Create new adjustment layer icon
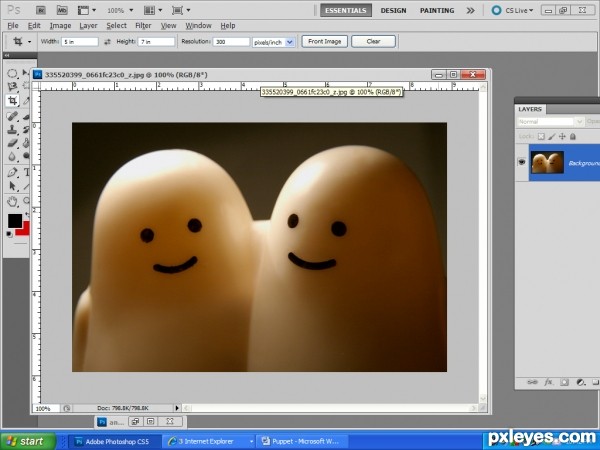The height and width of the screenshot is (450, 600). click(x=580, y=382)
